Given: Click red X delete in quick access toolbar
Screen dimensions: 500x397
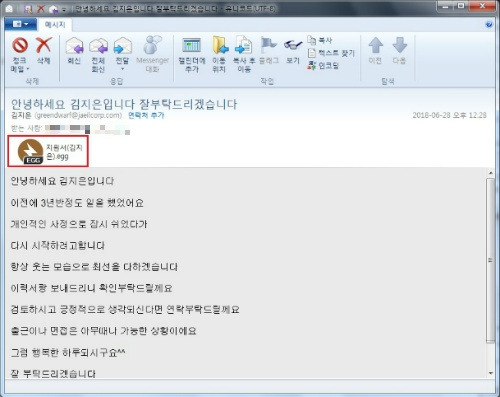Looking at the screenshot, I should 41,9.
